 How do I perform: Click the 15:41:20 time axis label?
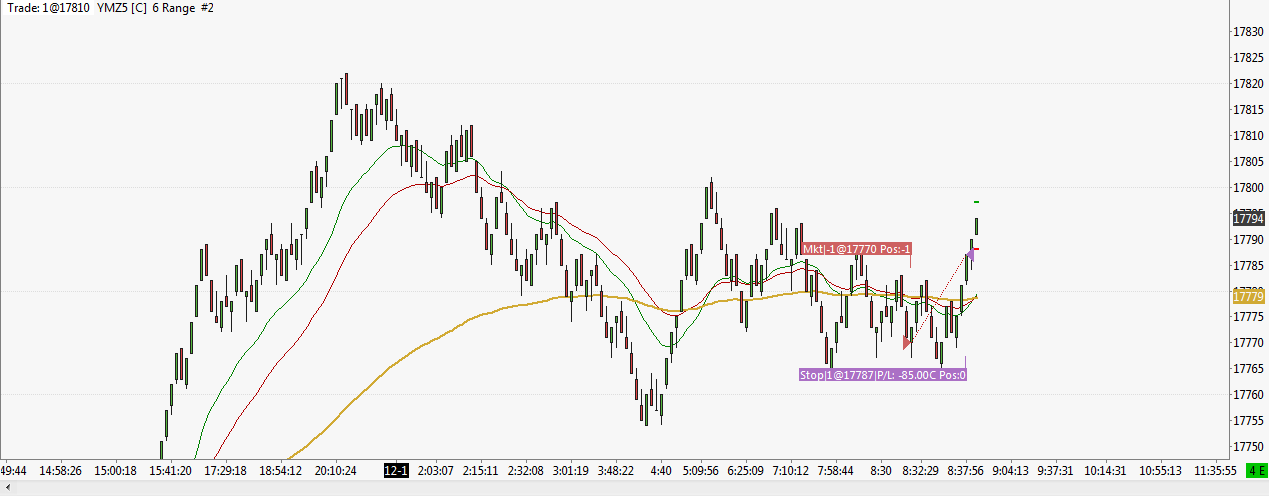[171, 470]
